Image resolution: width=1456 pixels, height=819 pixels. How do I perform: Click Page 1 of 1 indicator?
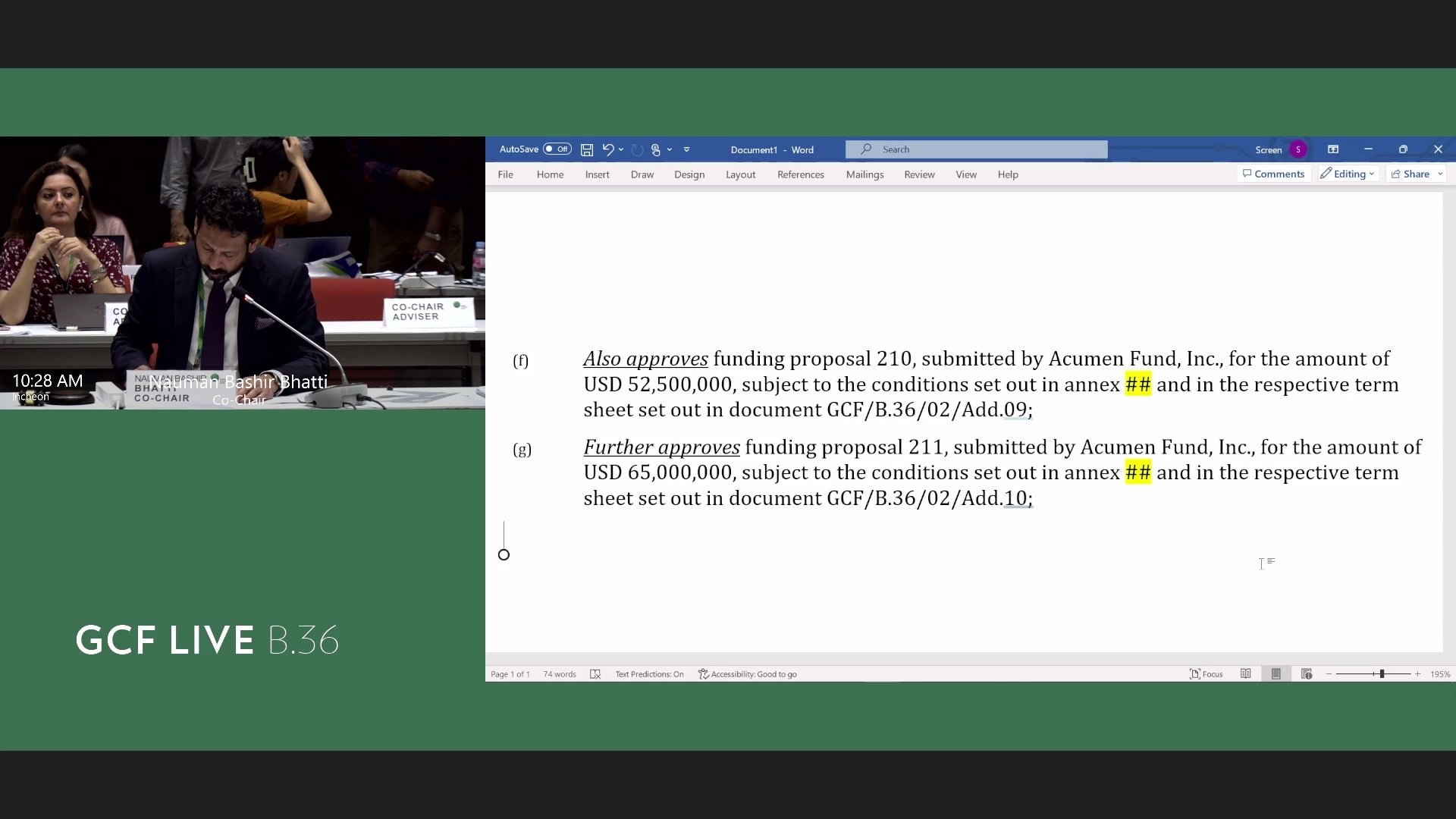[x=510, y=674]
